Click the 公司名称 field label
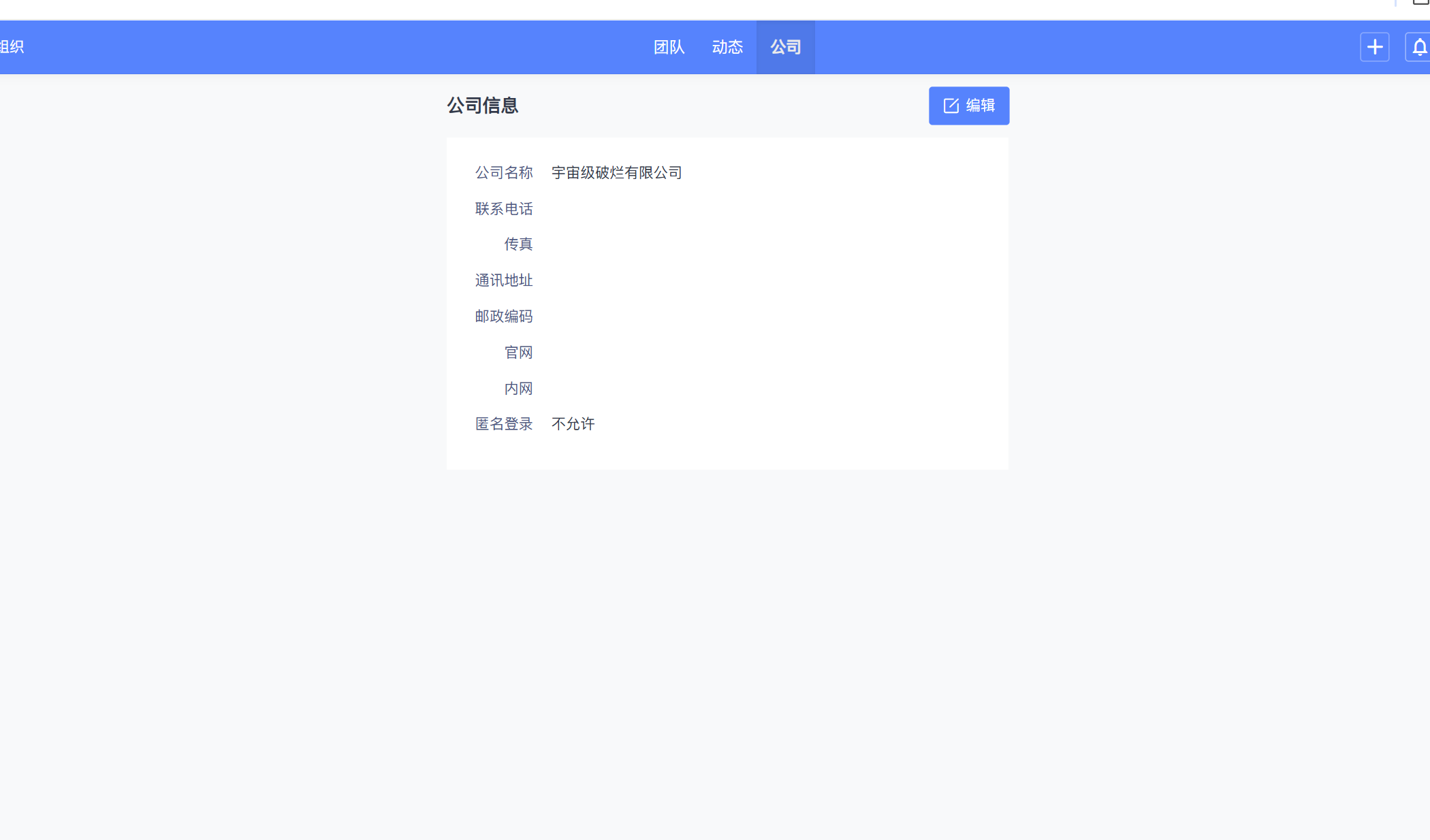 coord(503,172)
